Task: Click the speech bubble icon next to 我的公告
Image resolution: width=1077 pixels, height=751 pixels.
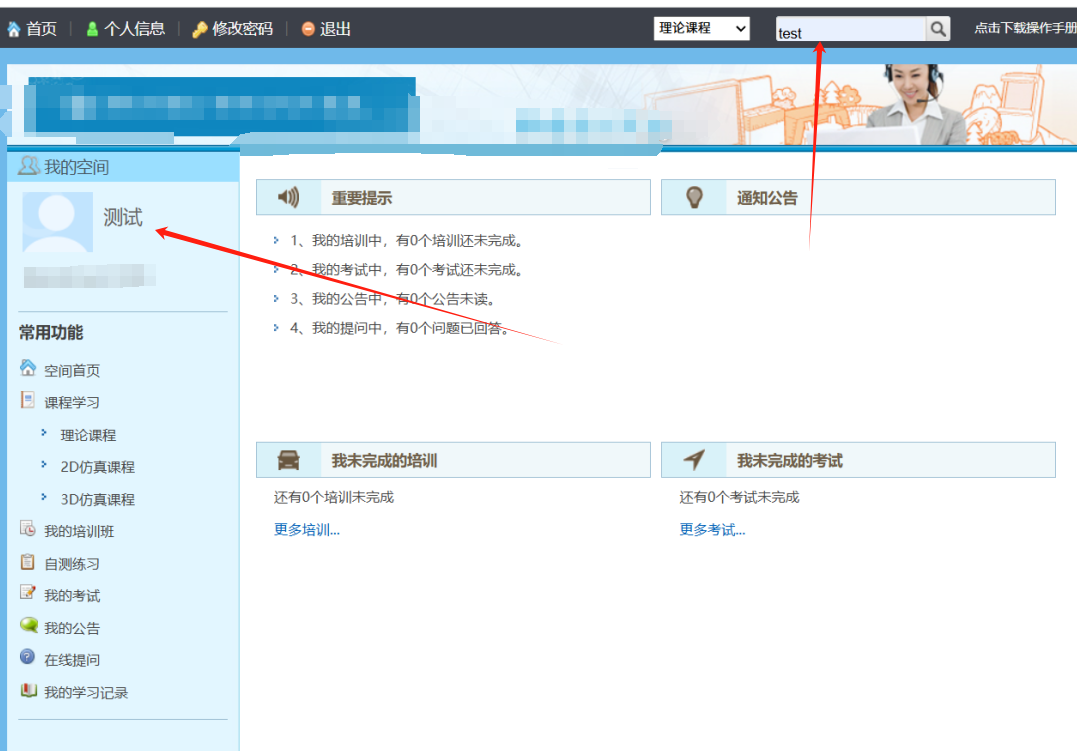Action: tap(29, 625)
